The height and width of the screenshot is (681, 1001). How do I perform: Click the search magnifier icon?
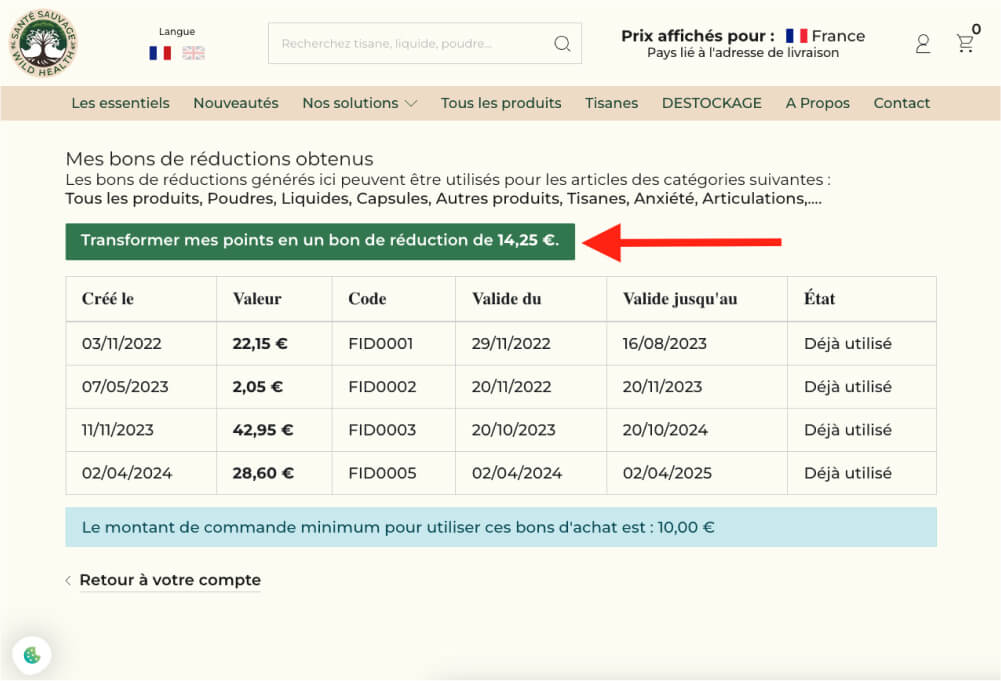click(562, 43)
